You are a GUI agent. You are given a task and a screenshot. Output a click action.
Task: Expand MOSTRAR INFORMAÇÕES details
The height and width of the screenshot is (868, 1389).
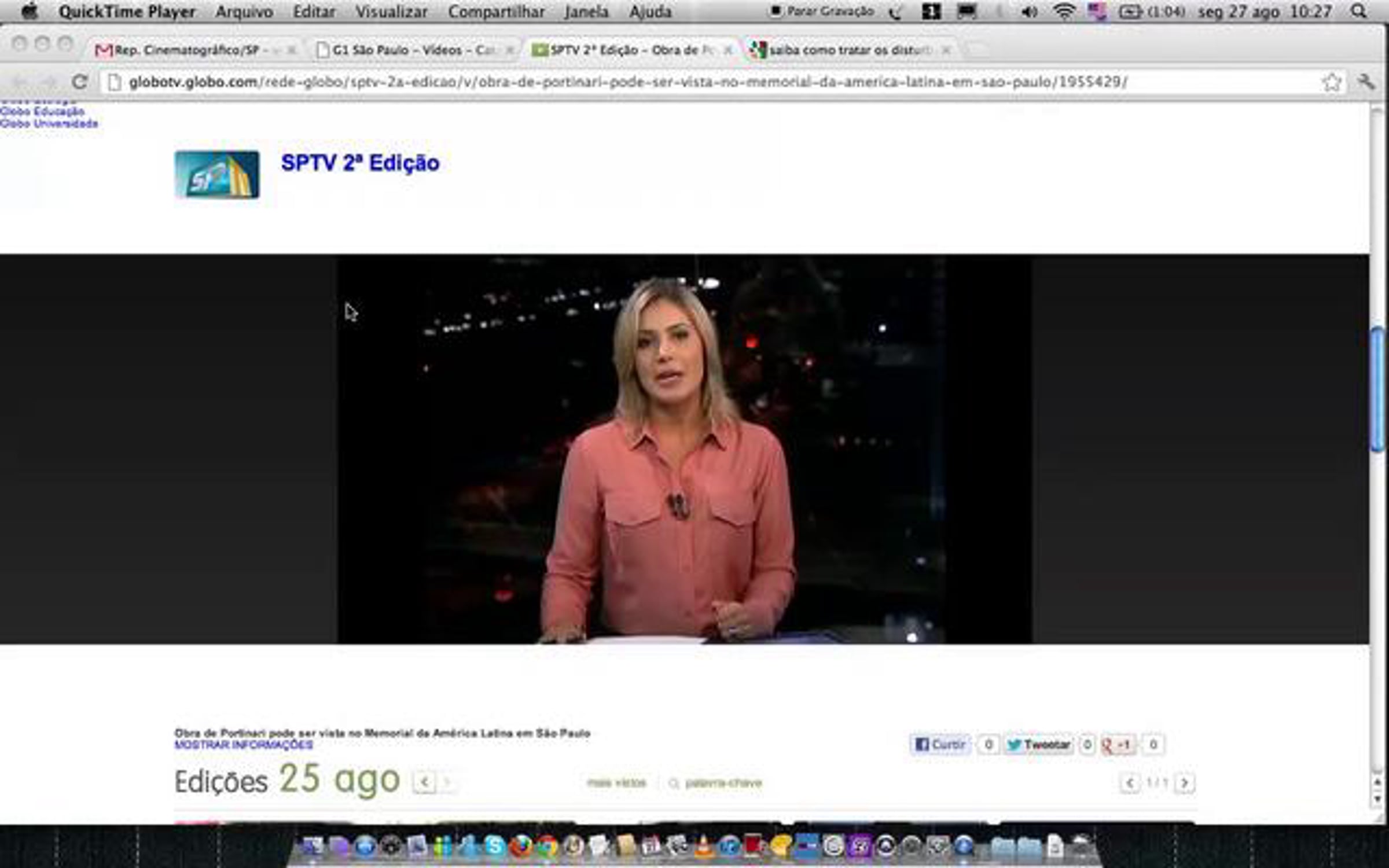click(244, 745)
